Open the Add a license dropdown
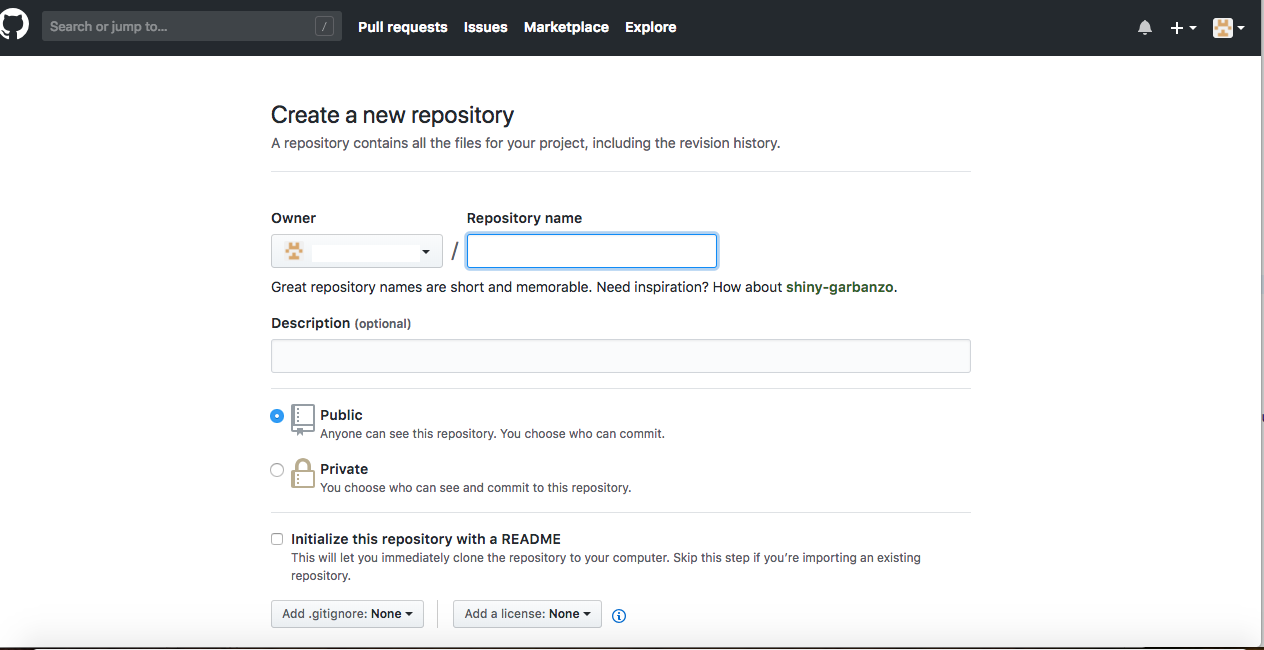1264x650 pixels. [527, 614]
